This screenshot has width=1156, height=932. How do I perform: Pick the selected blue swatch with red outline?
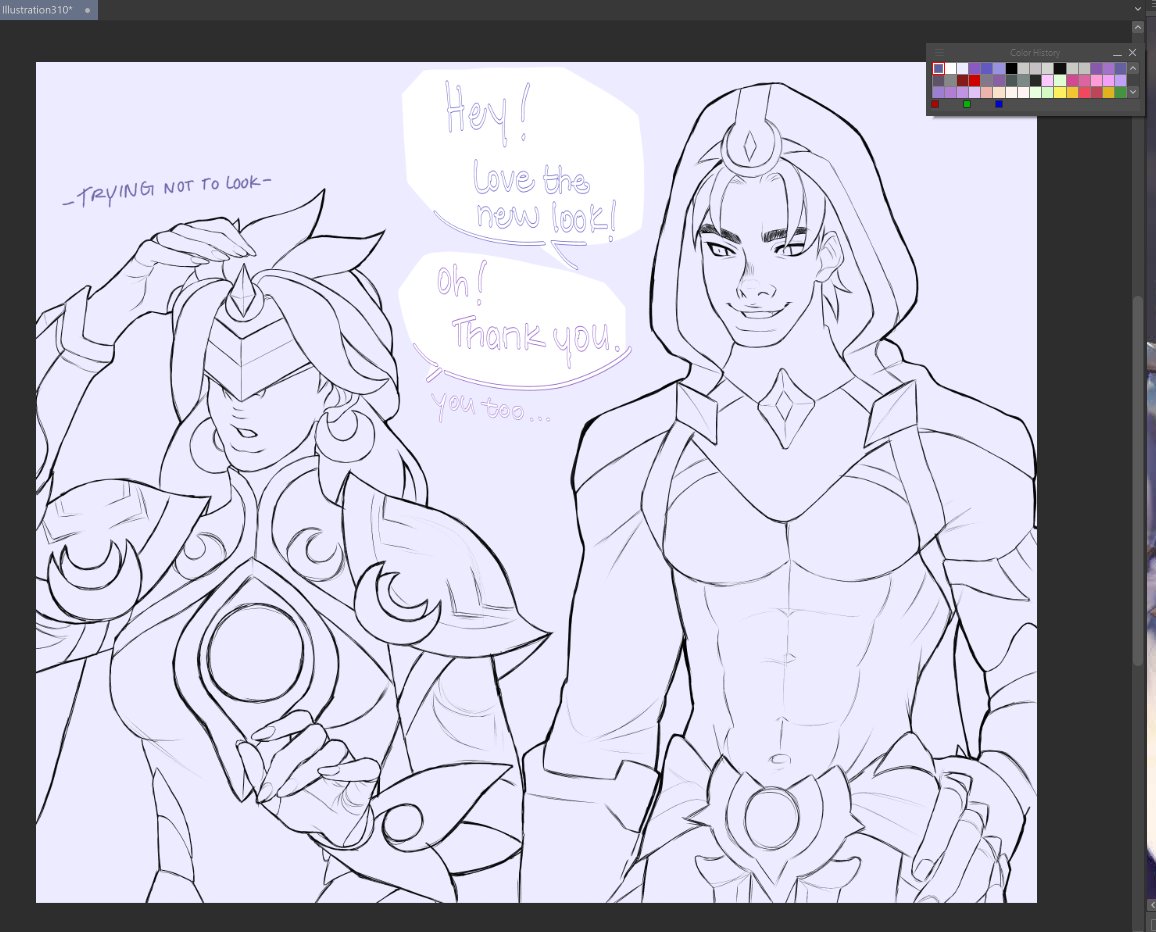coord(939,69)
